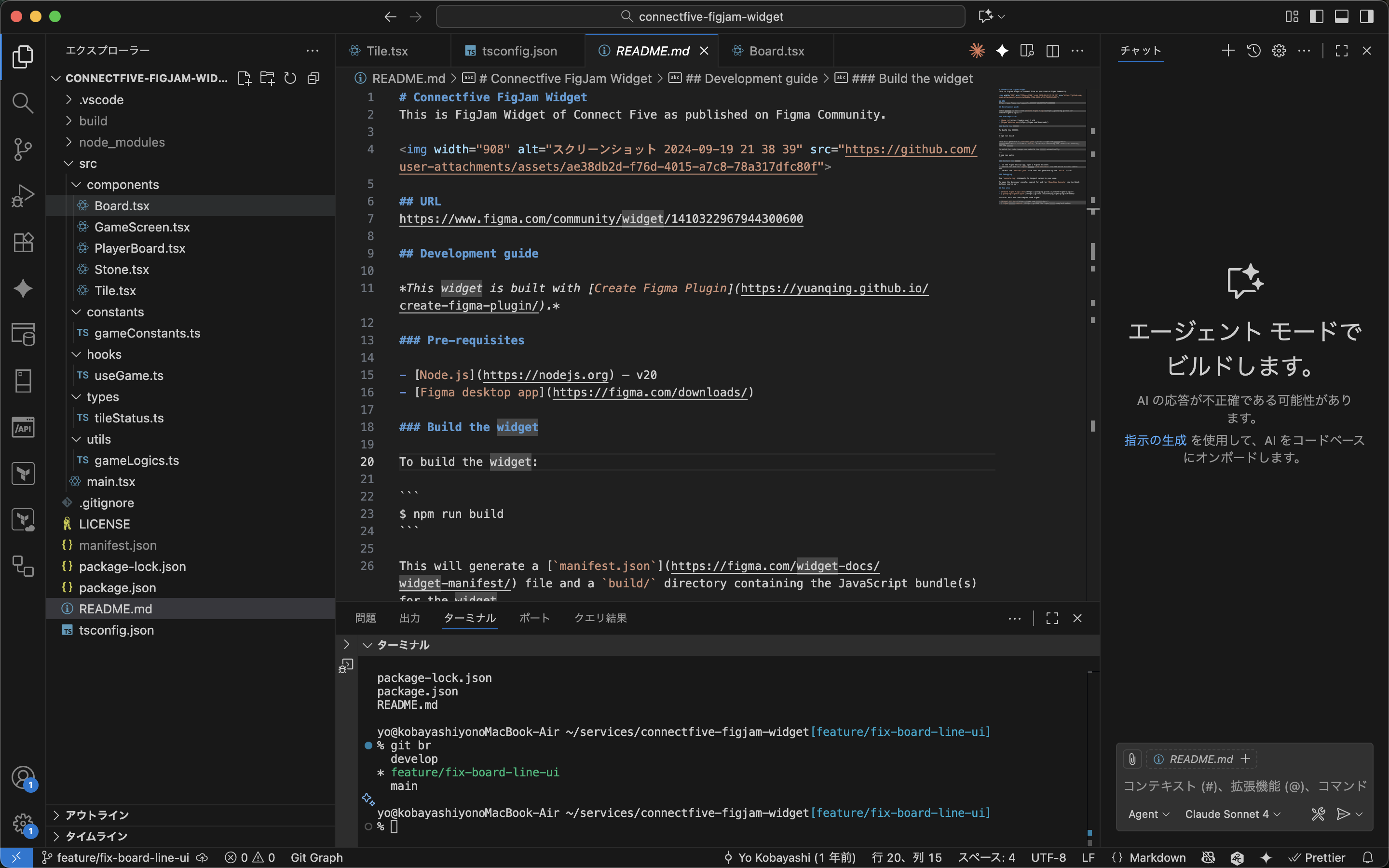
Task: Toggle the bottom panel visibility
Action: 1341,17
